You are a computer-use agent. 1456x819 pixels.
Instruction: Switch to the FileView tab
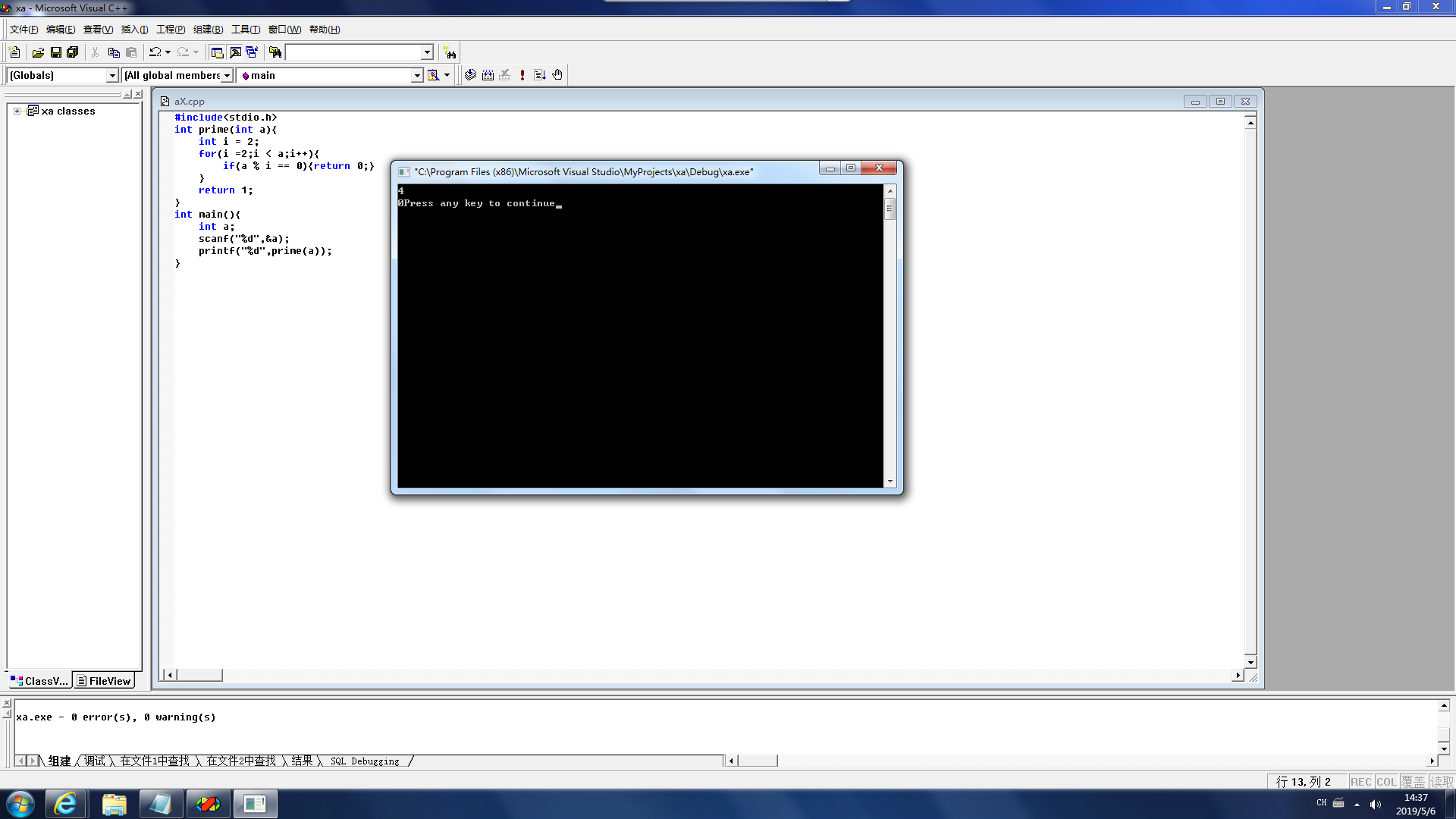coord(104,681)
